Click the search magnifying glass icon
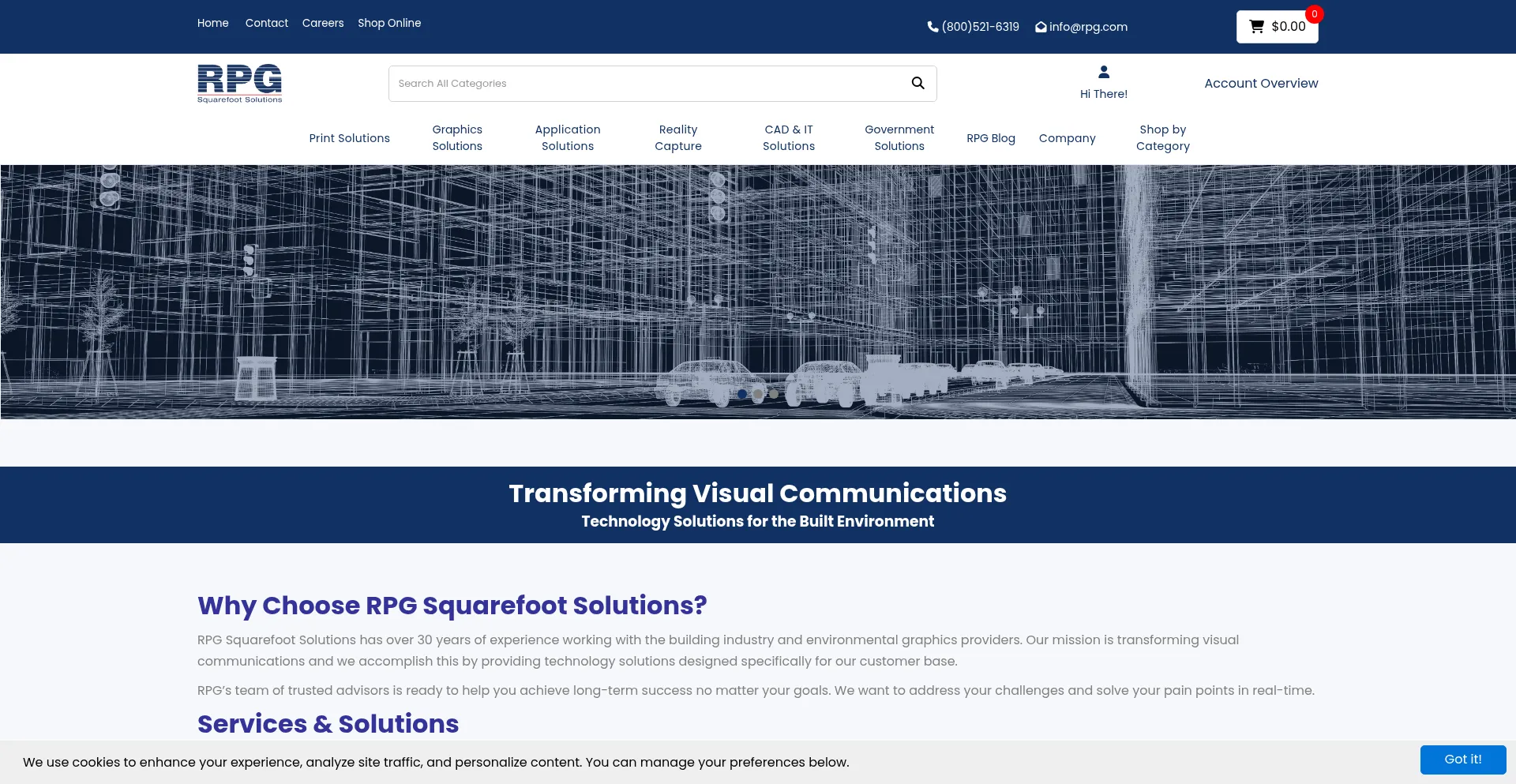Image resolution: width=1516 pixels, height=784 pixels. (917, 83)
